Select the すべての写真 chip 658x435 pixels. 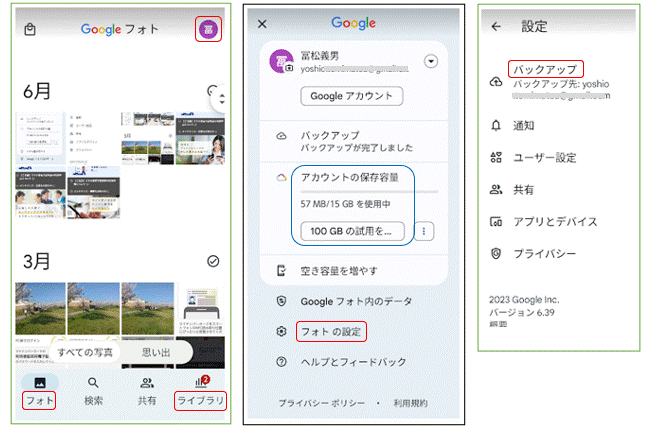pos(83,353)
